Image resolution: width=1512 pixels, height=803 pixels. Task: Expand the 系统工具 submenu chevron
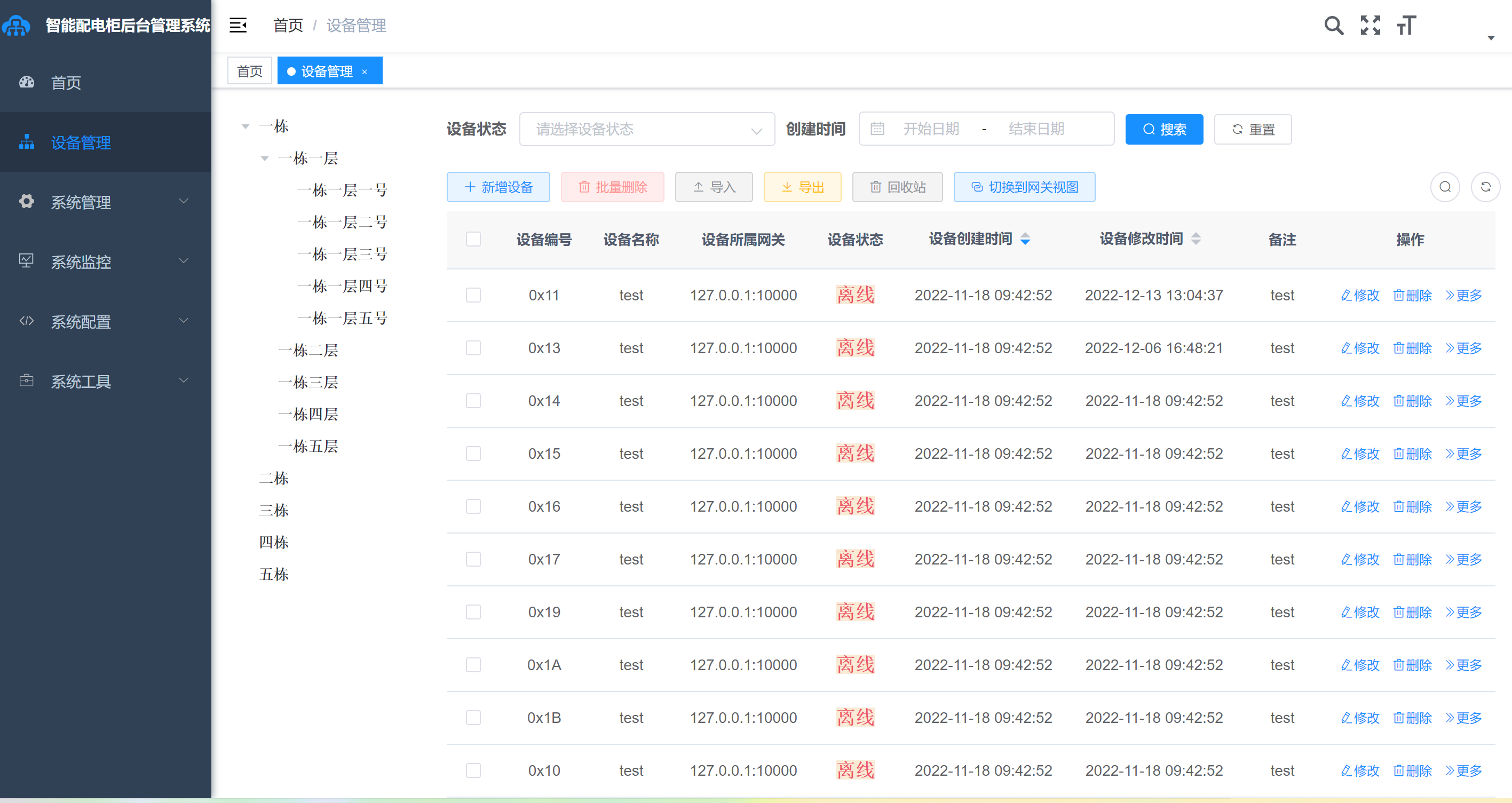(183, 380)
